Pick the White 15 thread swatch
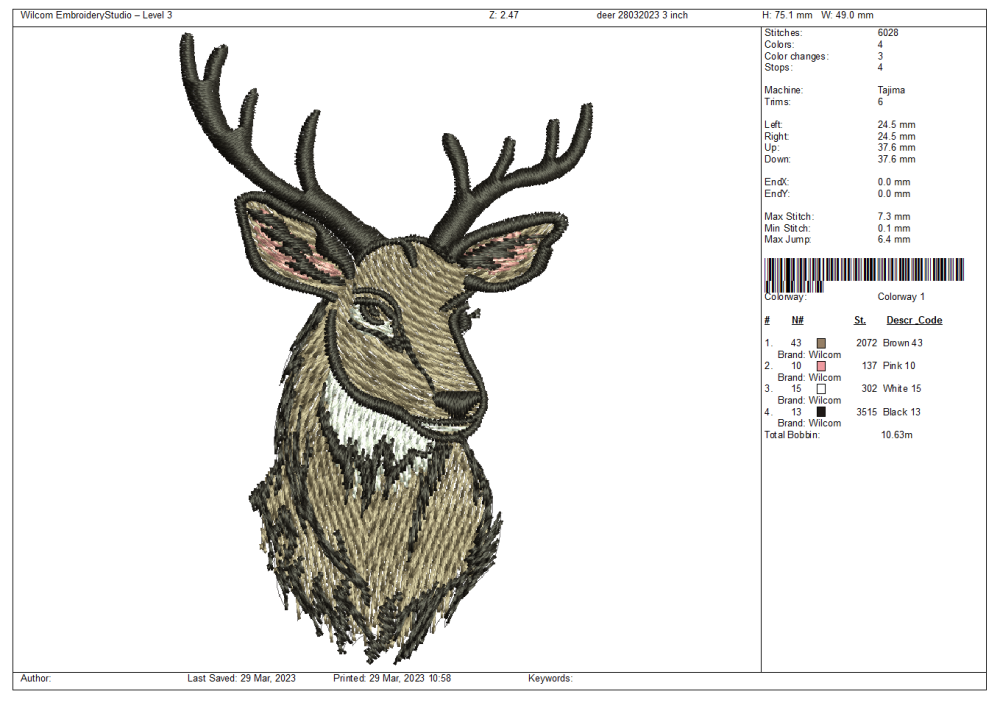Viewport: 1000px width, 708px height. [821, 389]
